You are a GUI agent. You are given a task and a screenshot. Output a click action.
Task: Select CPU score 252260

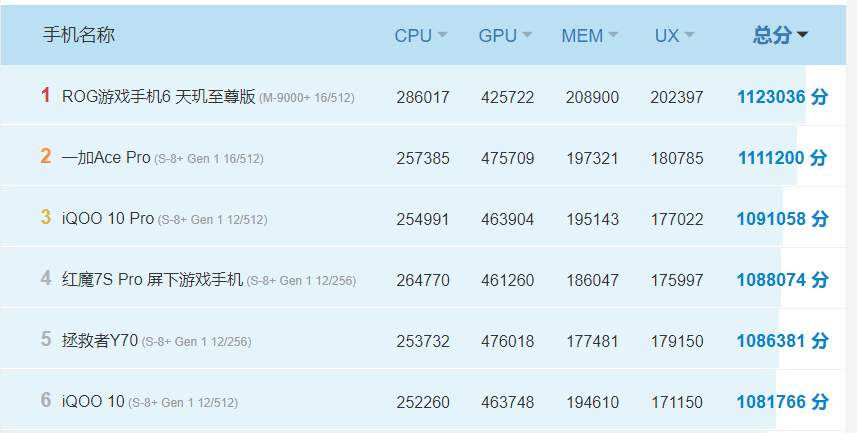(x=423, y=402)
